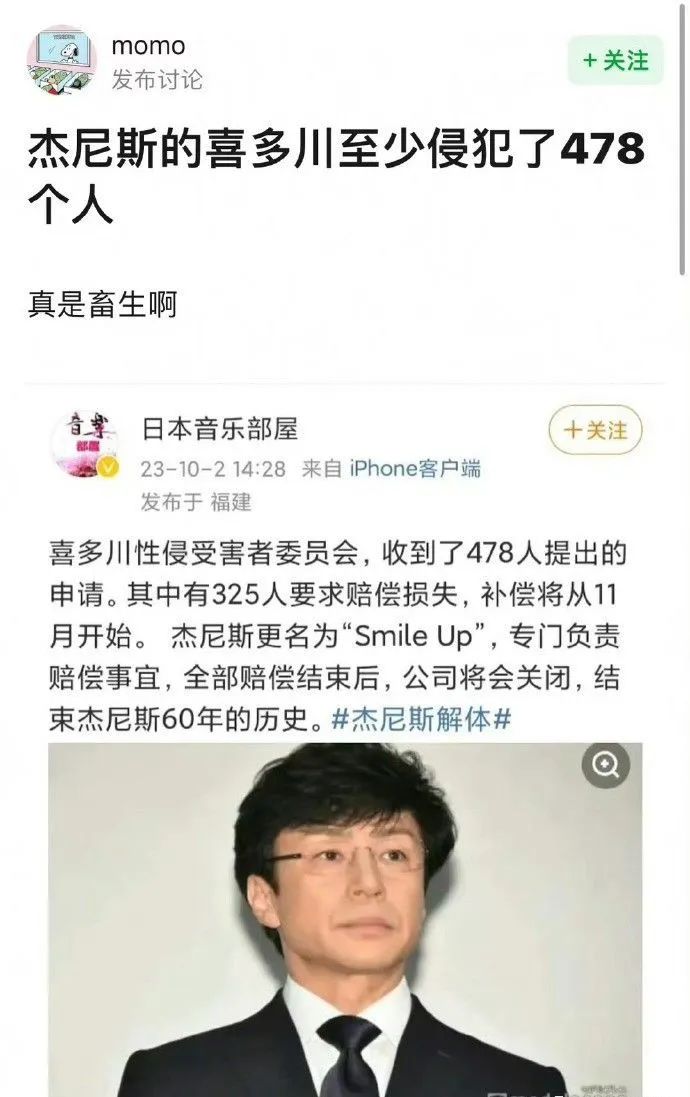The height and width of the screenshot is (1097, 690).
Task: Click the 23-10-2 14:28 timestamp
Action: point(213,468)
